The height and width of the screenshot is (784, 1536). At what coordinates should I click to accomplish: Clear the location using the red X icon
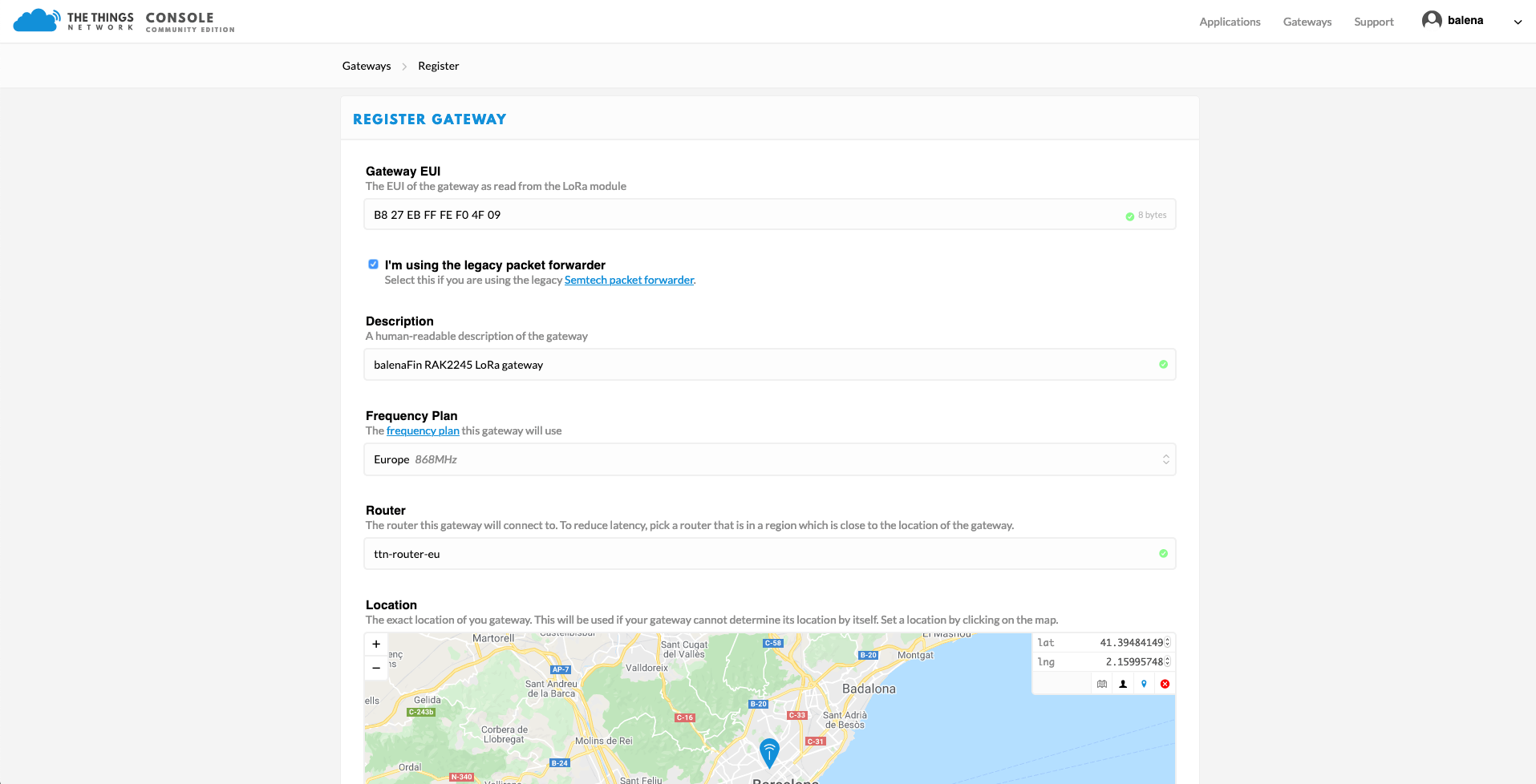[x=1164, y=684]
